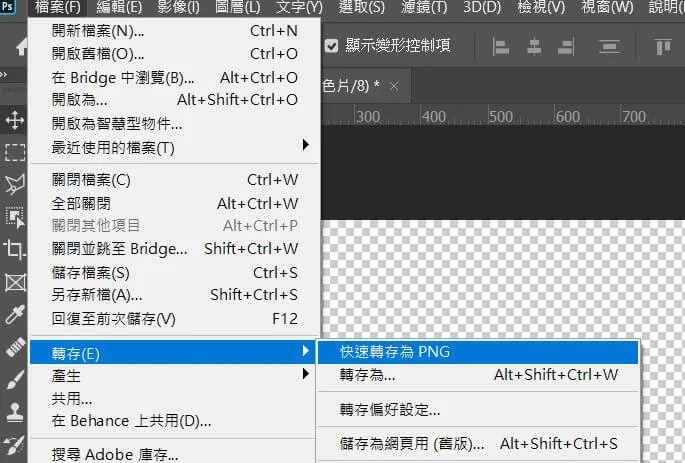Select 儲存為網頁用 (舊版)... entry

click(x=478, y=444)
